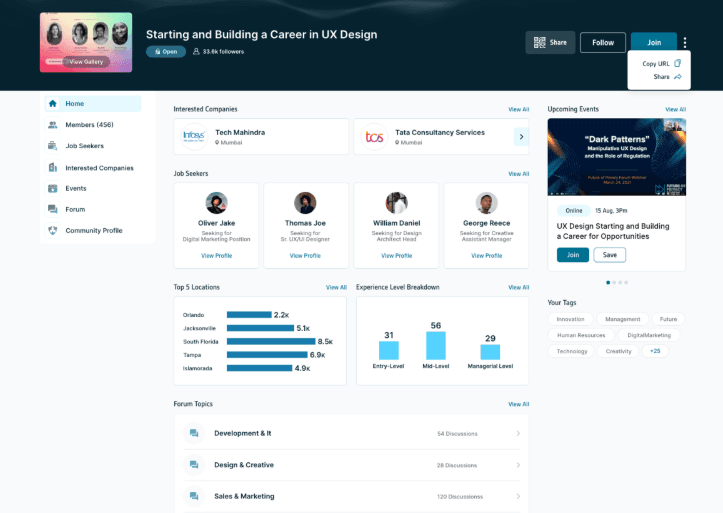Expand Design & Creative topic chevron
The image size is (723, 513).
[518, 465]
